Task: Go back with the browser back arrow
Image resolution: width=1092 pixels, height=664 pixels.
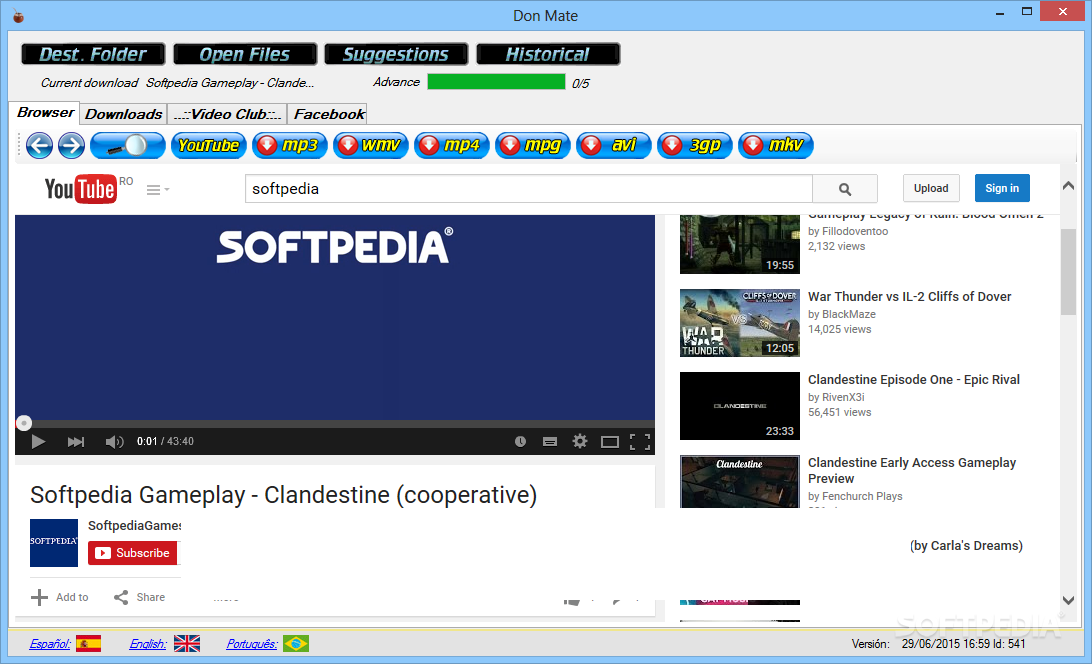Action: point(40,146)
